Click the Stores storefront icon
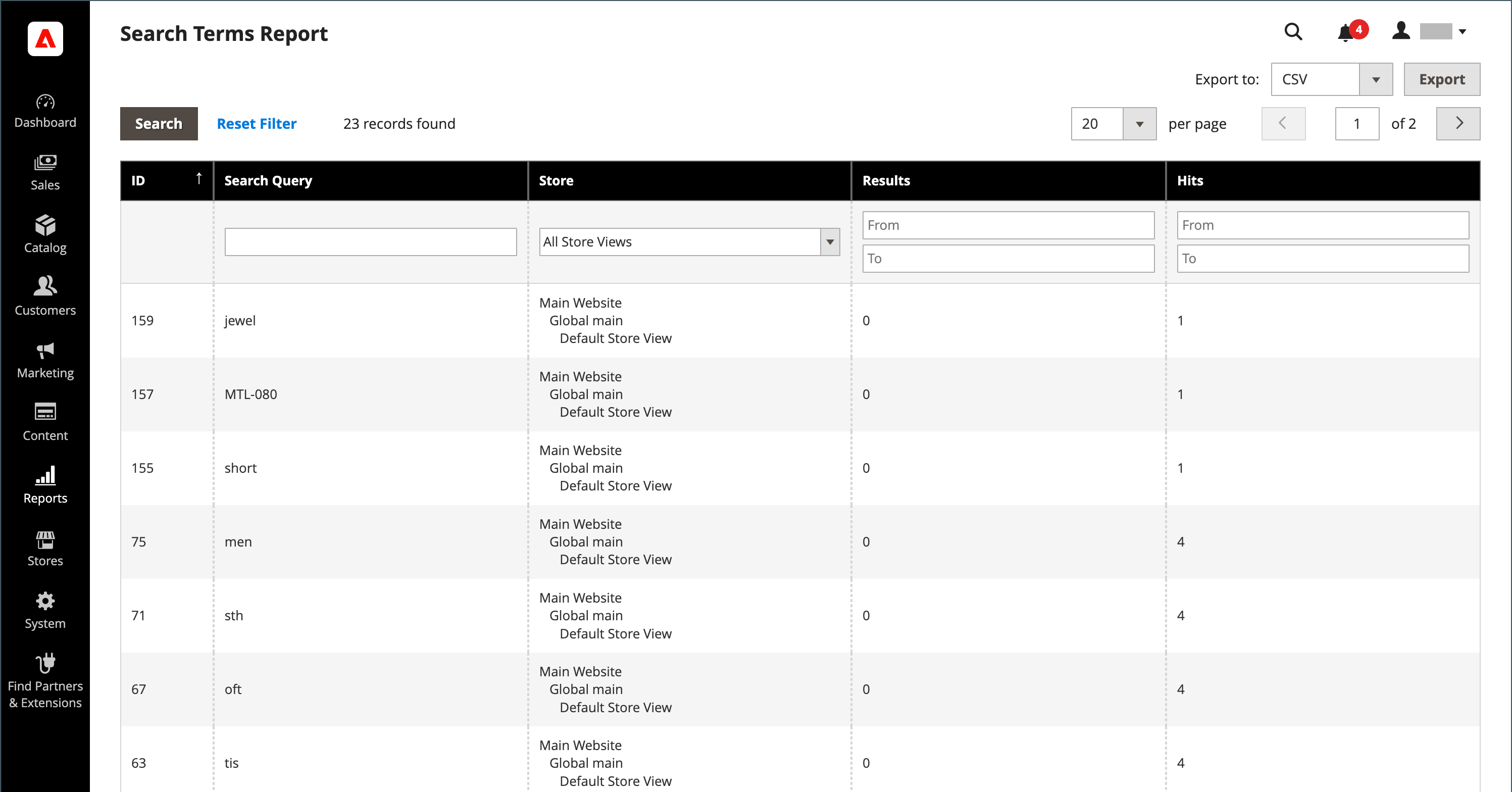1512x792 pixels. tap(45, 538)
